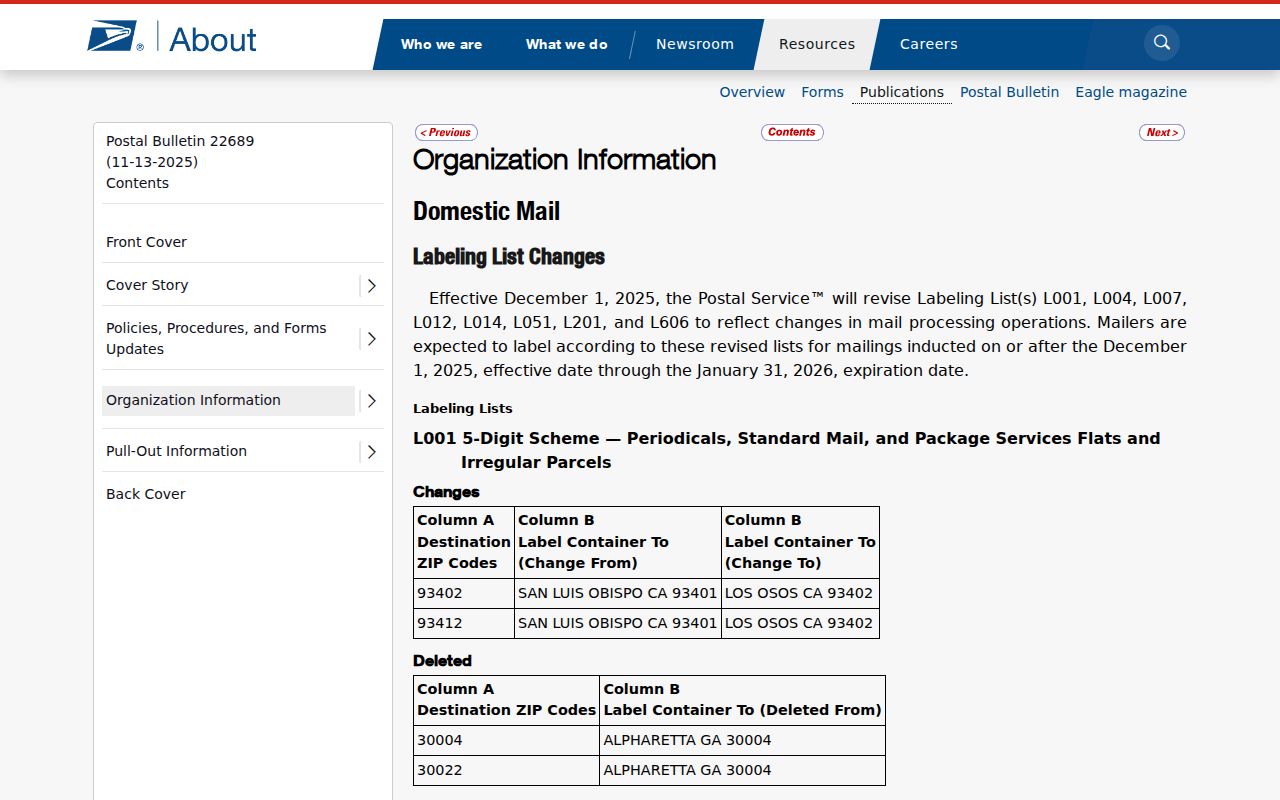Open the Careers tab
The width and height of the screenshot is (1280, 800).
click(929, 44)
